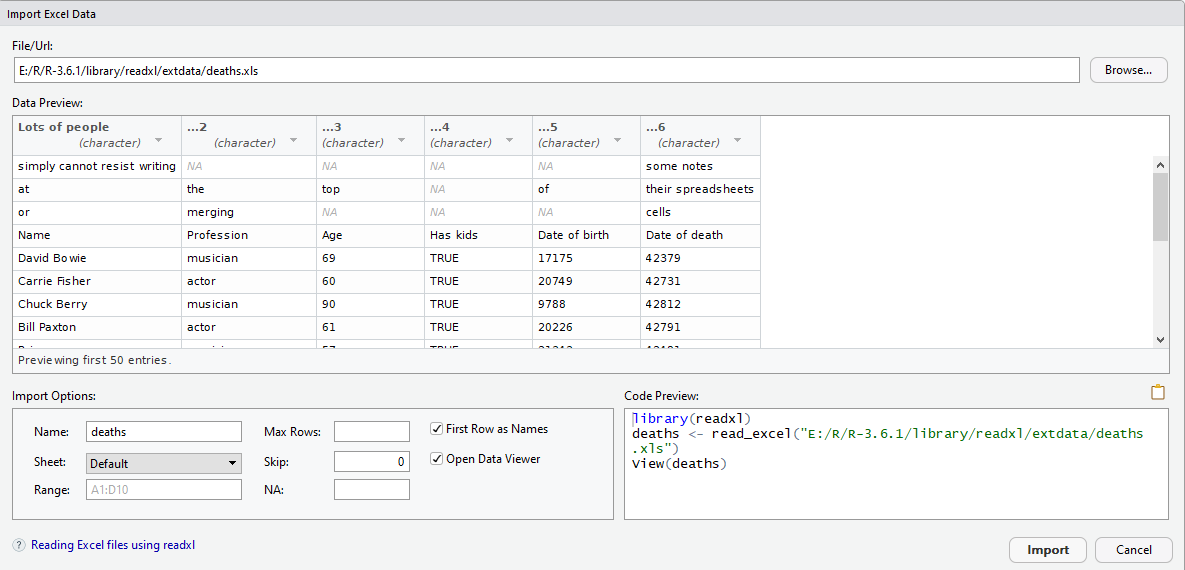Open column ...5 type dropdown arrow
Image resolution: width=1185 pixels, height=570 pixels.
point(617,142)
